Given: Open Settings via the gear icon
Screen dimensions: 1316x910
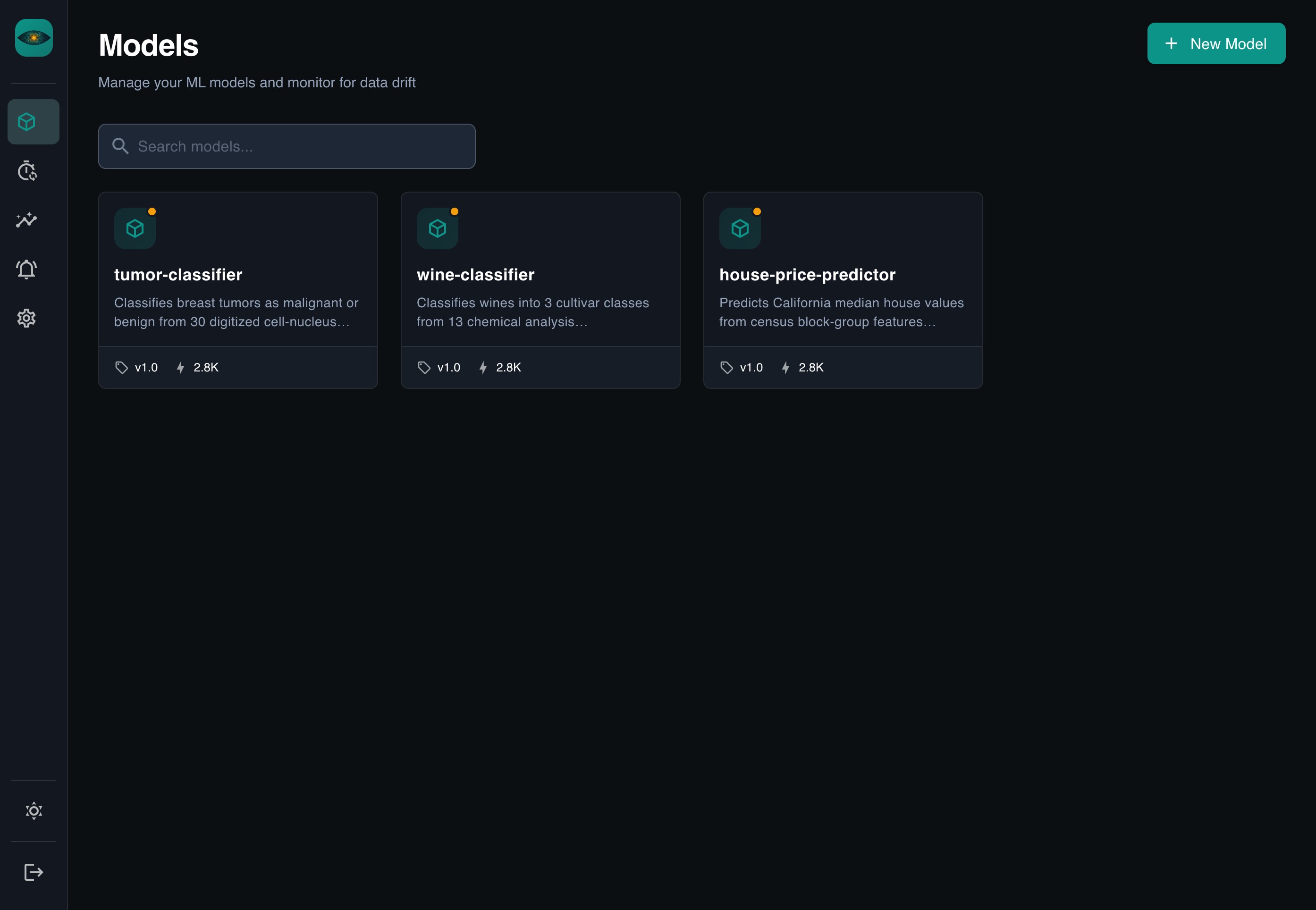Looking at the screenshot, I should coord(27,318).
